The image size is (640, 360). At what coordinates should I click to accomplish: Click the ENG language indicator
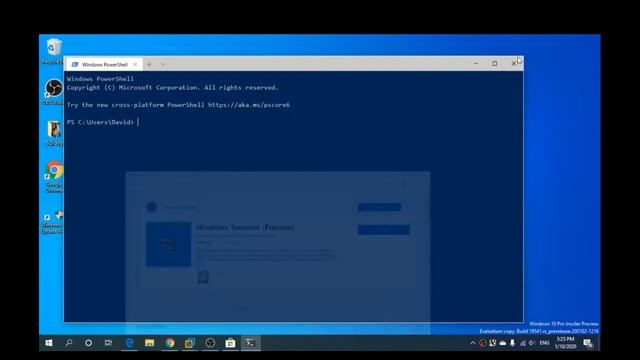(x=544, y=343)
